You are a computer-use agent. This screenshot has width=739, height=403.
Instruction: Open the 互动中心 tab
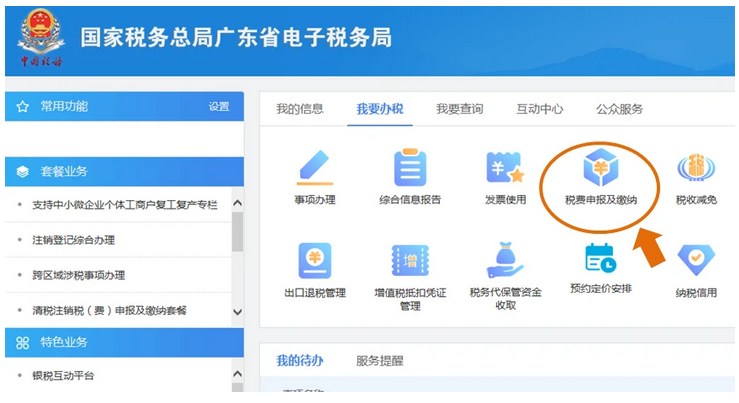pos(540,109)
